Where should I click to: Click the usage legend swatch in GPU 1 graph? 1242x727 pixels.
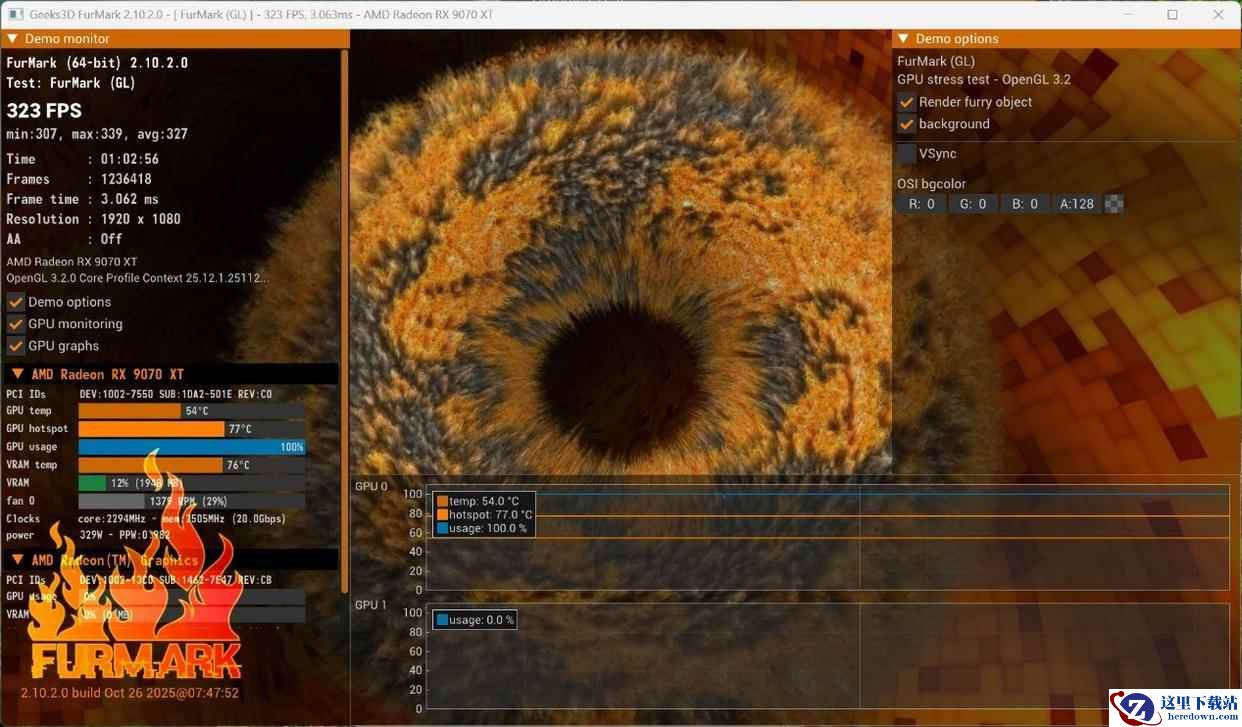tap(442, 620)
